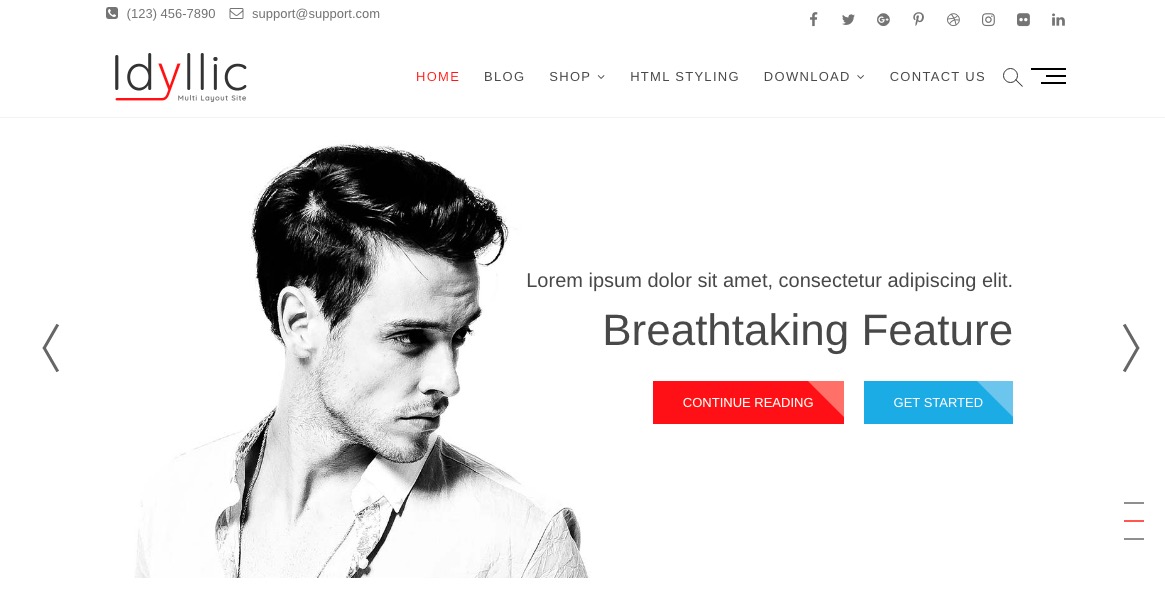The image size is (1165, 599).
Task: Open the search magnifier in header
Action: [x=1012, y=77]
